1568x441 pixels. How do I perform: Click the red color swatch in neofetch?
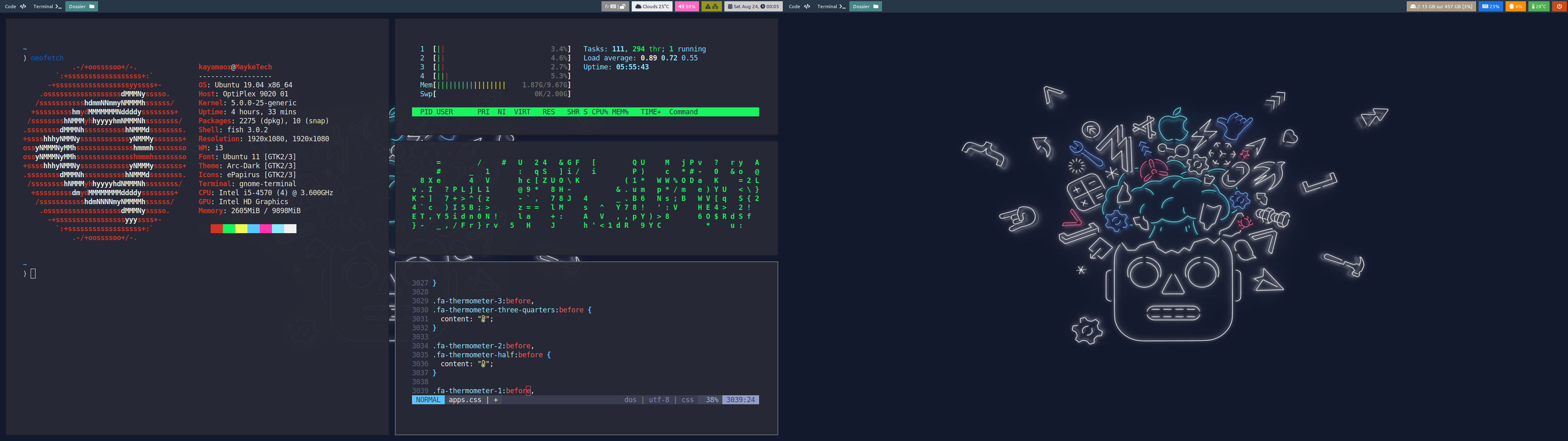tap(217, 228)
